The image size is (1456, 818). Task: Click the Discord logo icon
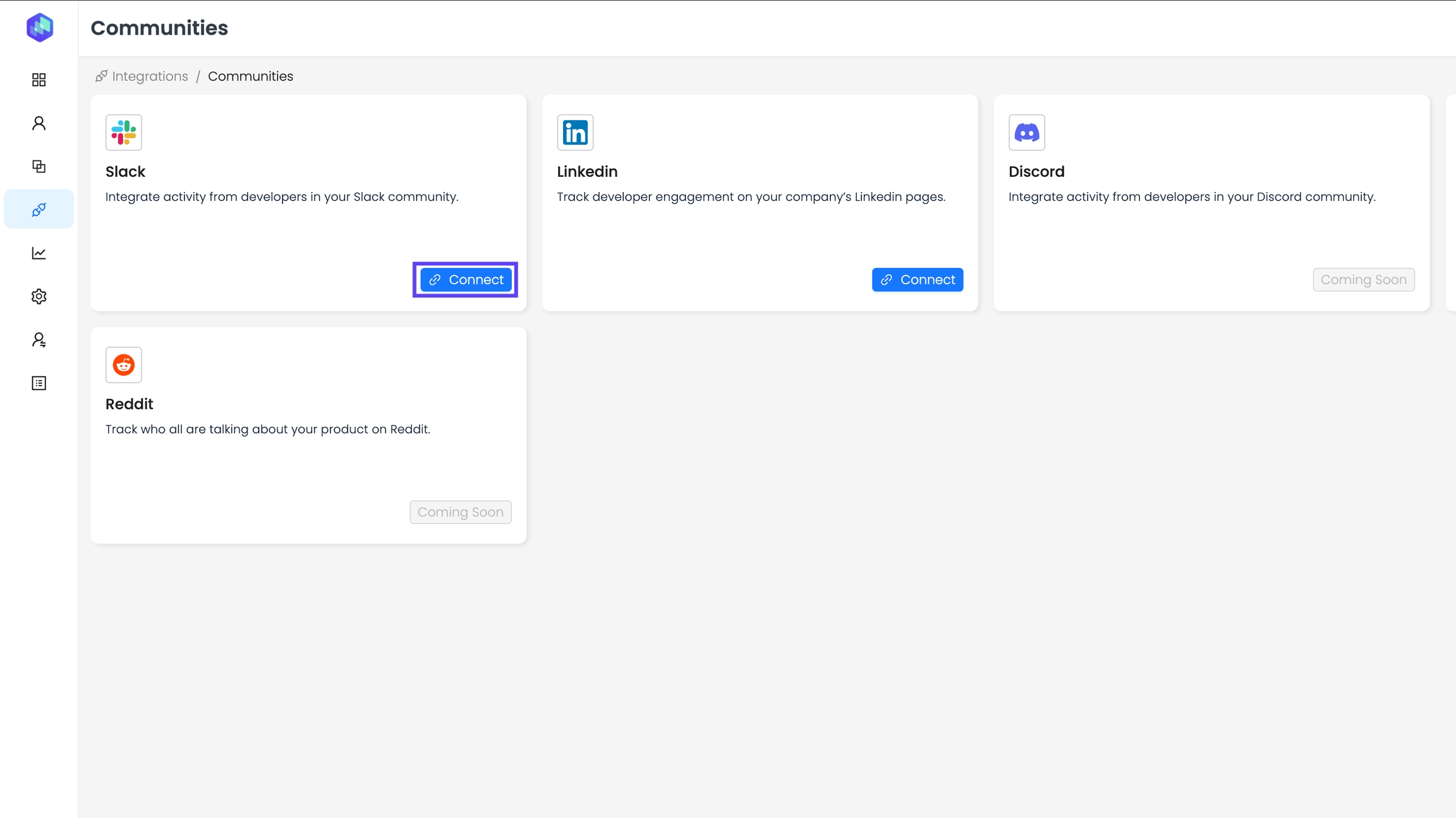tap(1026, 133)
